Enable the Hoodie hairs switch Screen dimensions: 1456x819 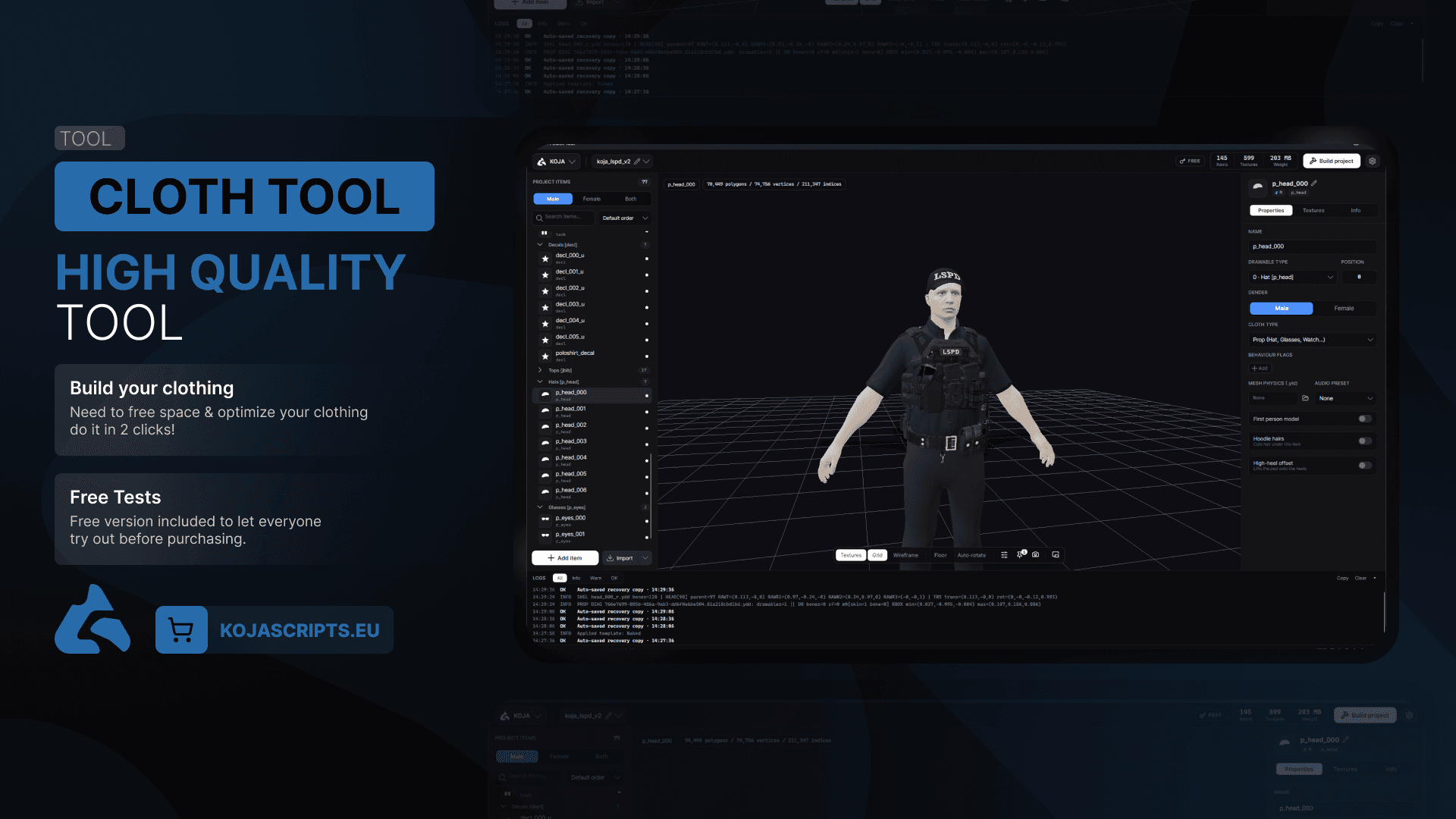pyautogui.click(x=1364, y=441)
